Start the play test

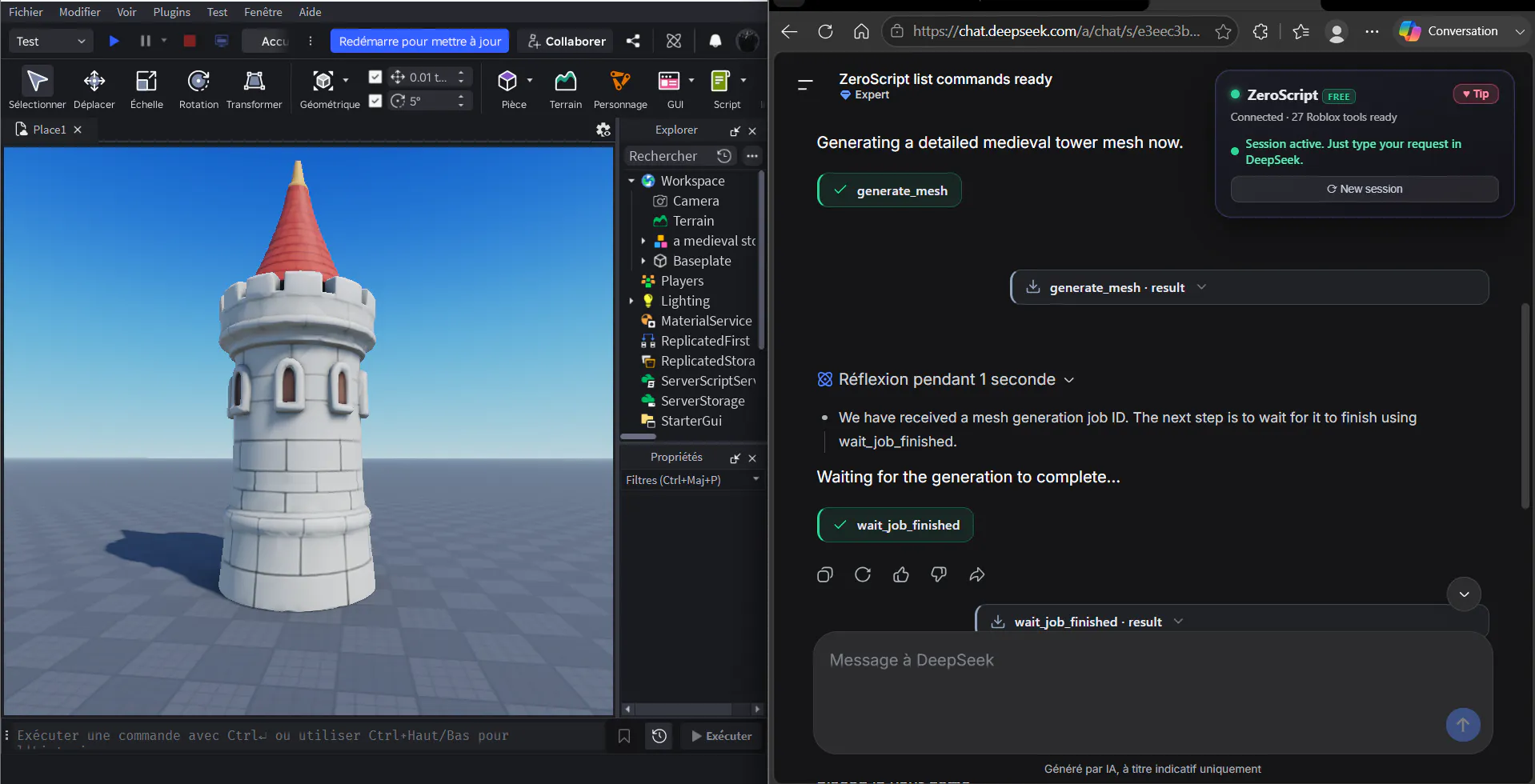(114, 41)
